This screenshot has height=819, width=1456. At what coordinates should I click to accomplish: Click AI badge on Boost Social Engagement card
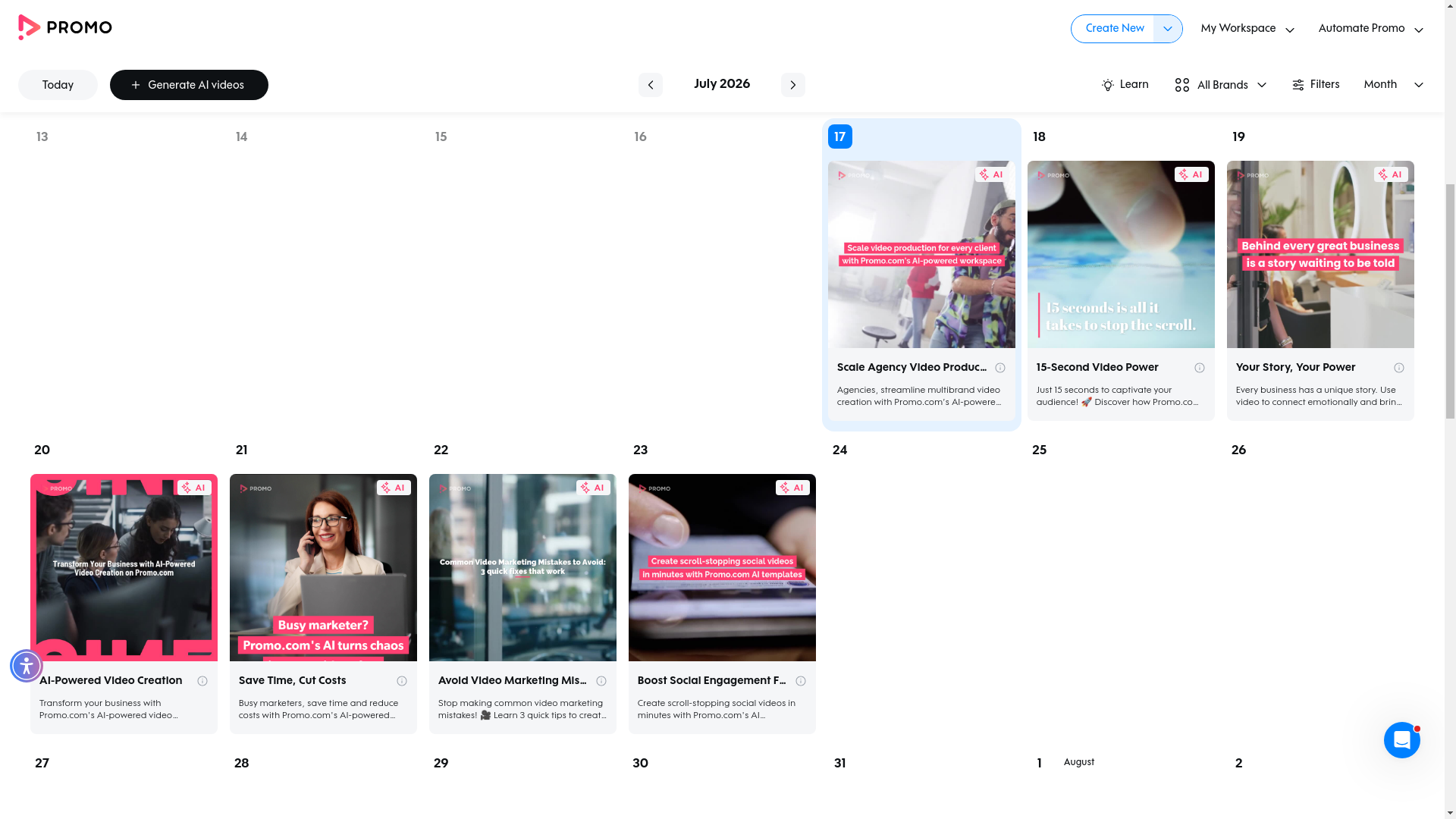792,488
